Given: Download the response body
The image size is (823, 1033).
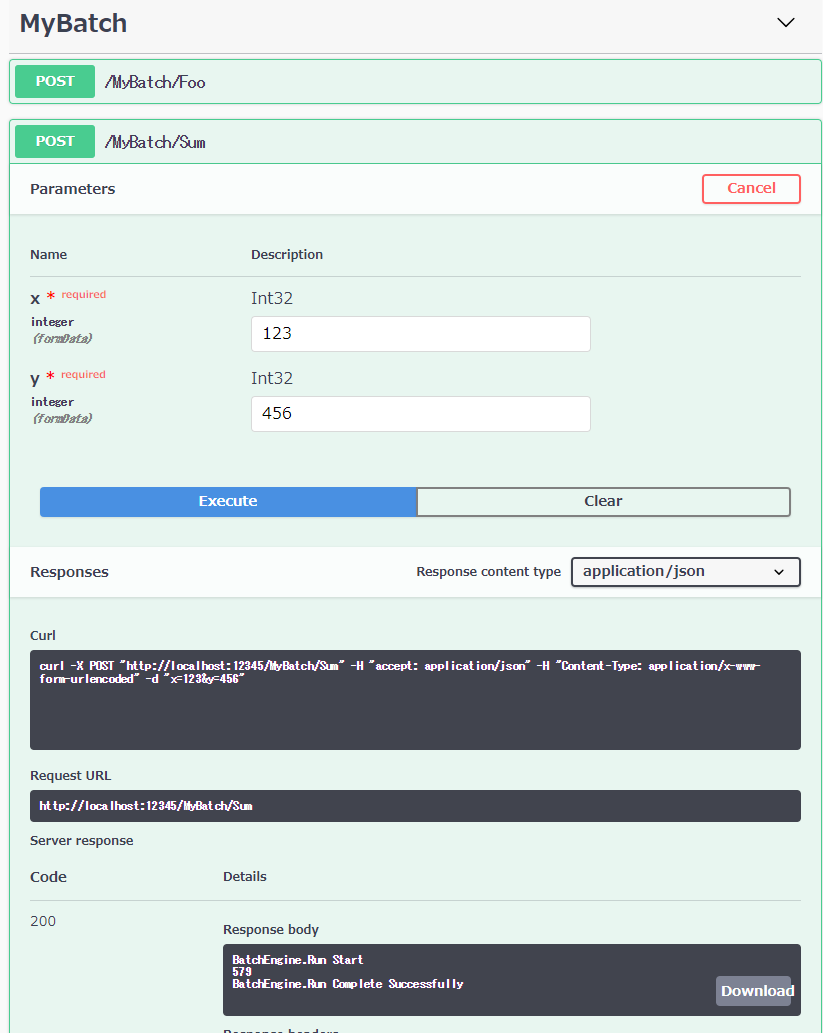Looking at the screenshot, I should coord(754,991).
